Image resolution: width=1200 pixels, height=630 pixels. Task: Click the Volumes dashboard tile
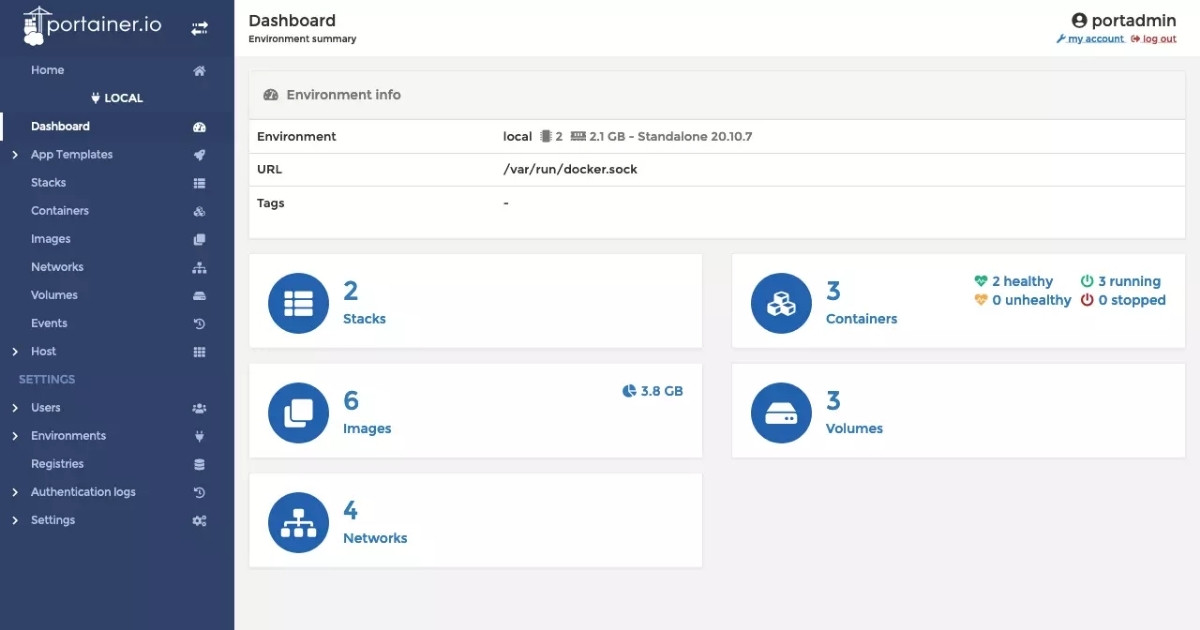pyautogui.click(x=958, y=411)
